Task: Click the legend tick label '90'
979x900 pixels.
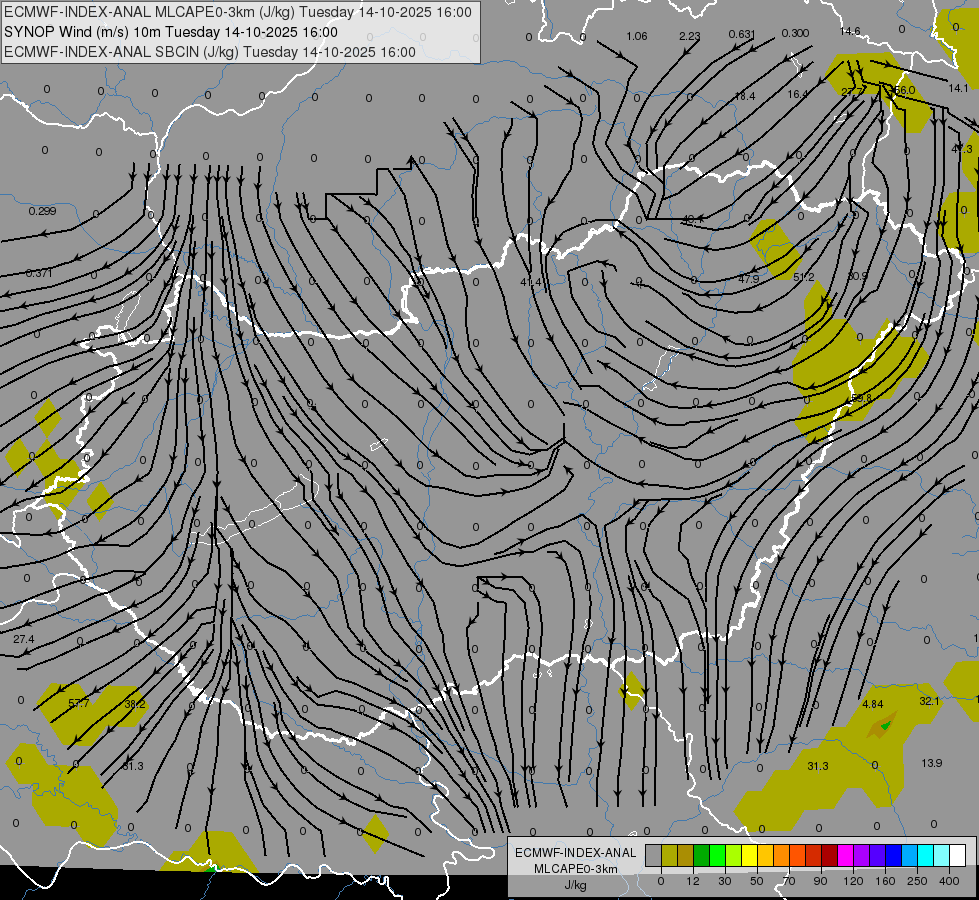Action: click(820, 881)
